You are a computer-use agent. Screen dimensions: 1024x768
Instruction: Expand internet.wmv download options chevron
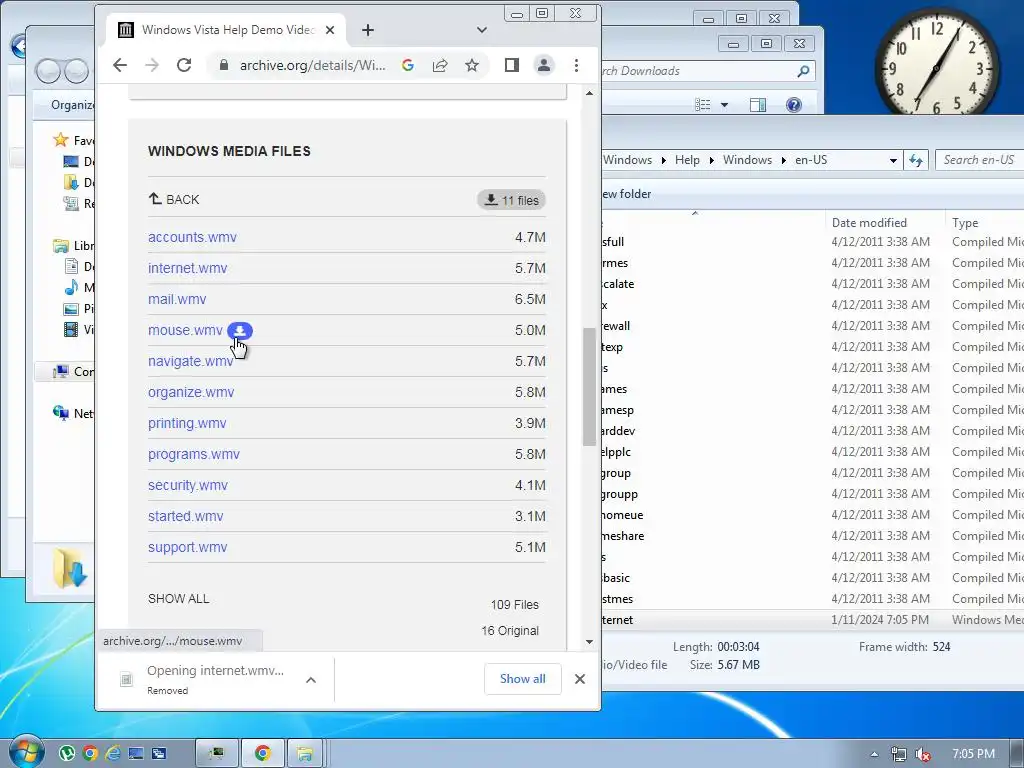click(311, 680)
